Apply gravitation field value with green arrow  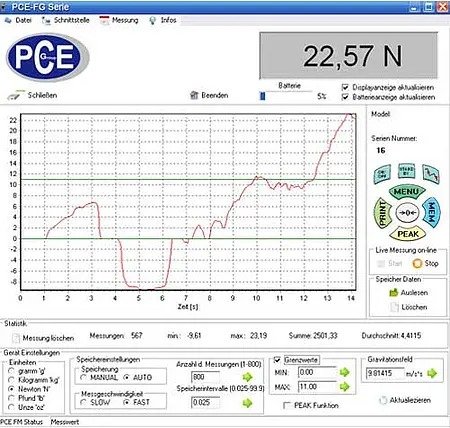pyautogui.click(x=432, y=373)
